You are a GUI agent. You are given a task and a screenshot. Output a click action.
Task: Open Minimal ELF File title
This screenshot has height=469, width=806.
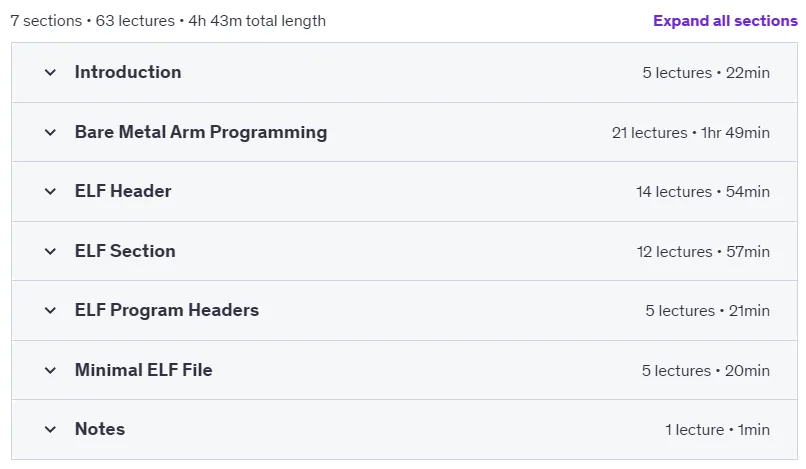143,370
